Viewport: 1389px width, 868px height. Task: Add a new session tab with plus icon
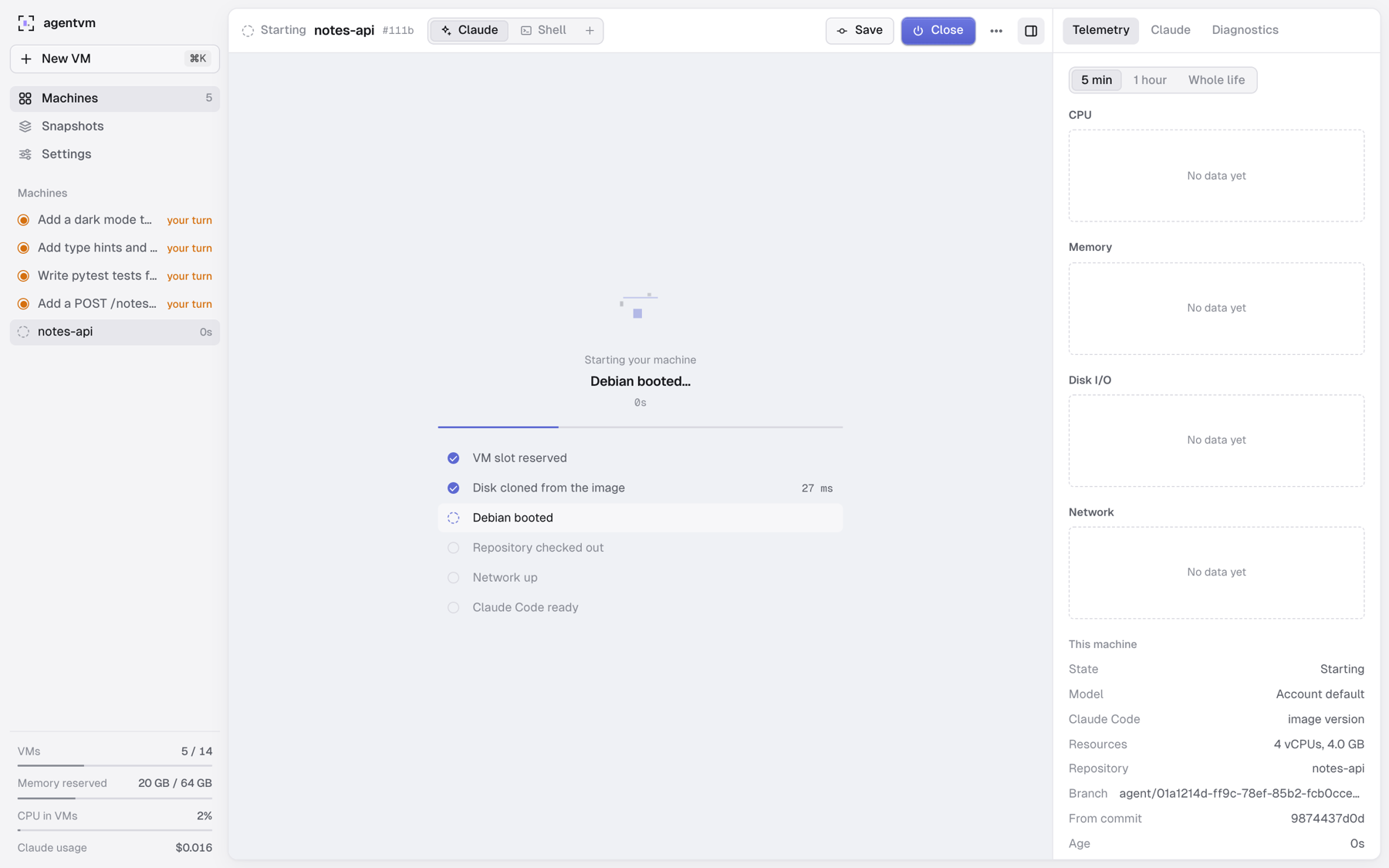590,31
